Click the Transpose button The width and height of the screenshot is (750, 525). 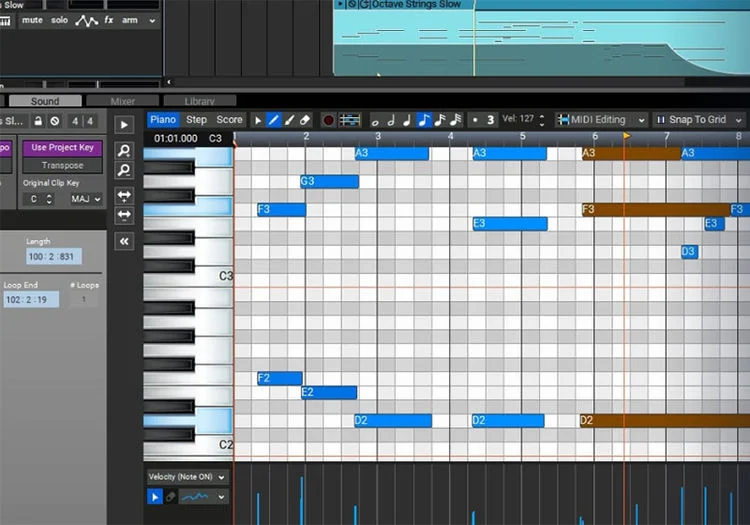pyautogui.click(x=62, y=165)
